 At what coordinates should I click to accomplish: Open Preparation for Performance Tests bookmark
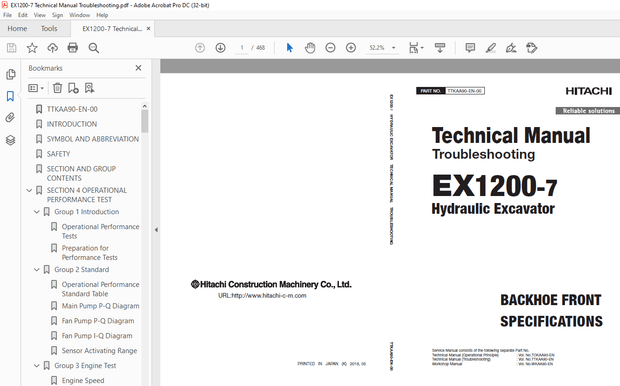(x=89, y=253)
